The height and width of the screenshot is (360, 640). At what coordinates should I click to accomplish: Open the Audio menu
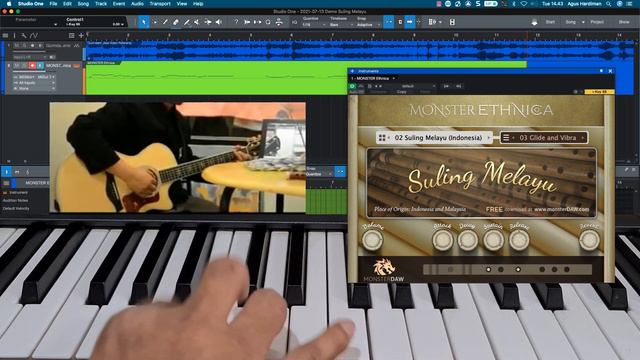click(137, 4)
